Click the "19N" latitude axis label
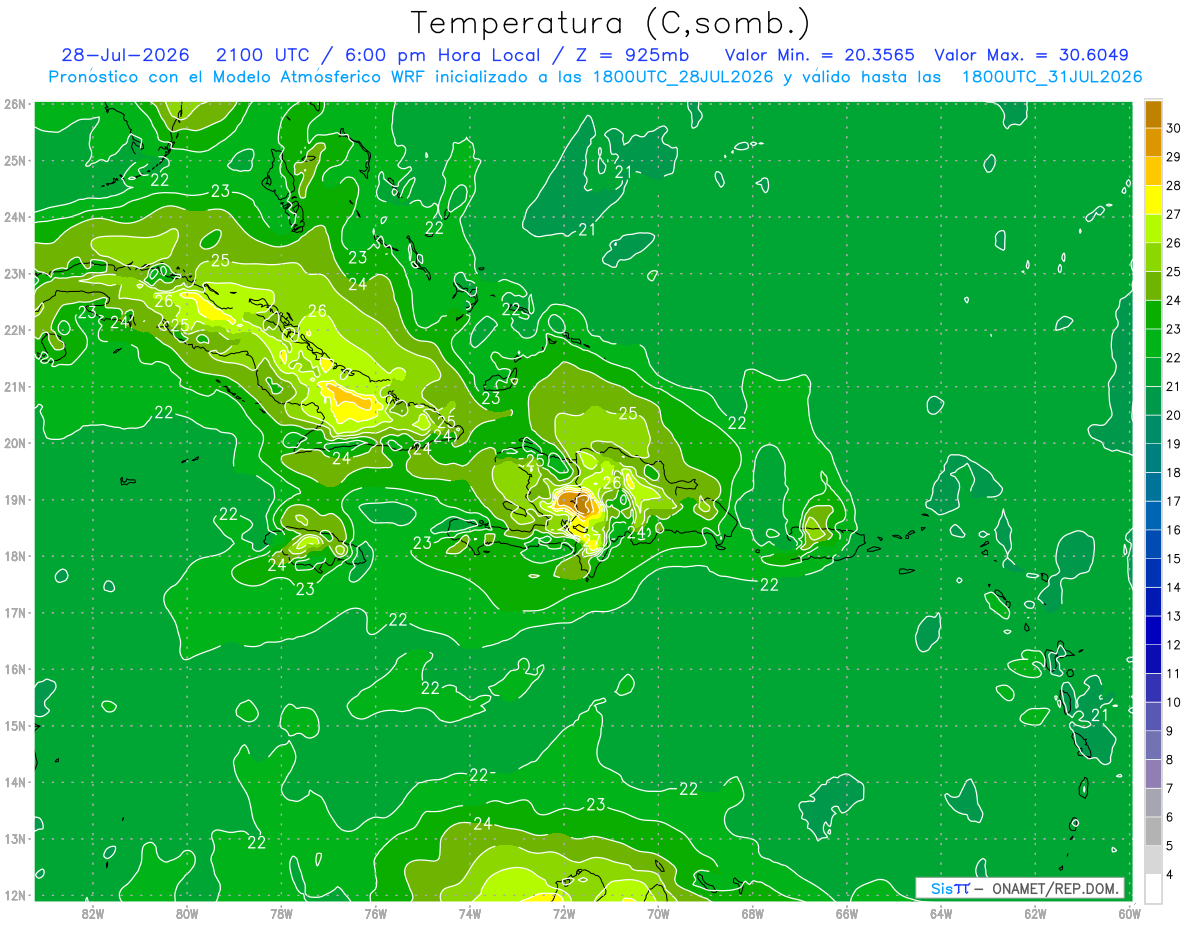The width and height of the screenshot is (1200, 927). coord(14,500)
